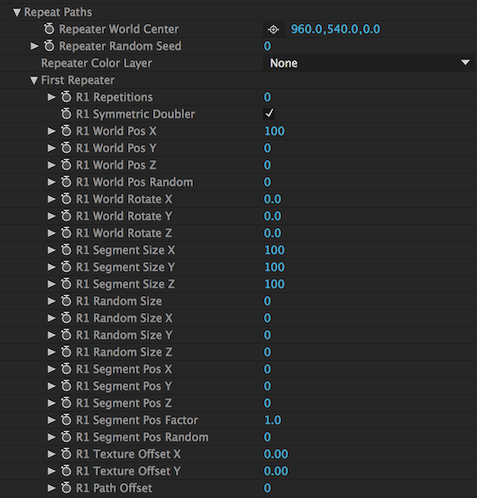477x498 pixels.
Task: Click the R1 Segment Size Z value 100
Action: coord(274,284)
